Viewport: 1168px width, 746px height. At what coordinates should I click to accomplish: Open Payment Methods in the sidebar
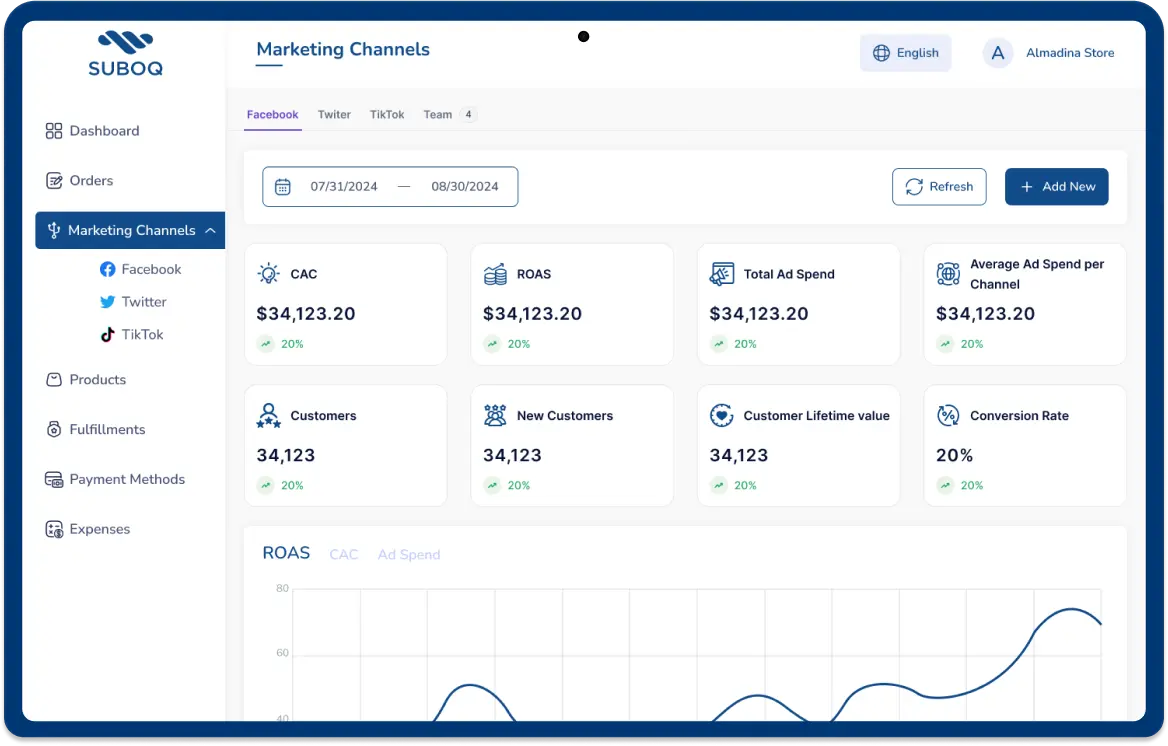click(127, 479)
